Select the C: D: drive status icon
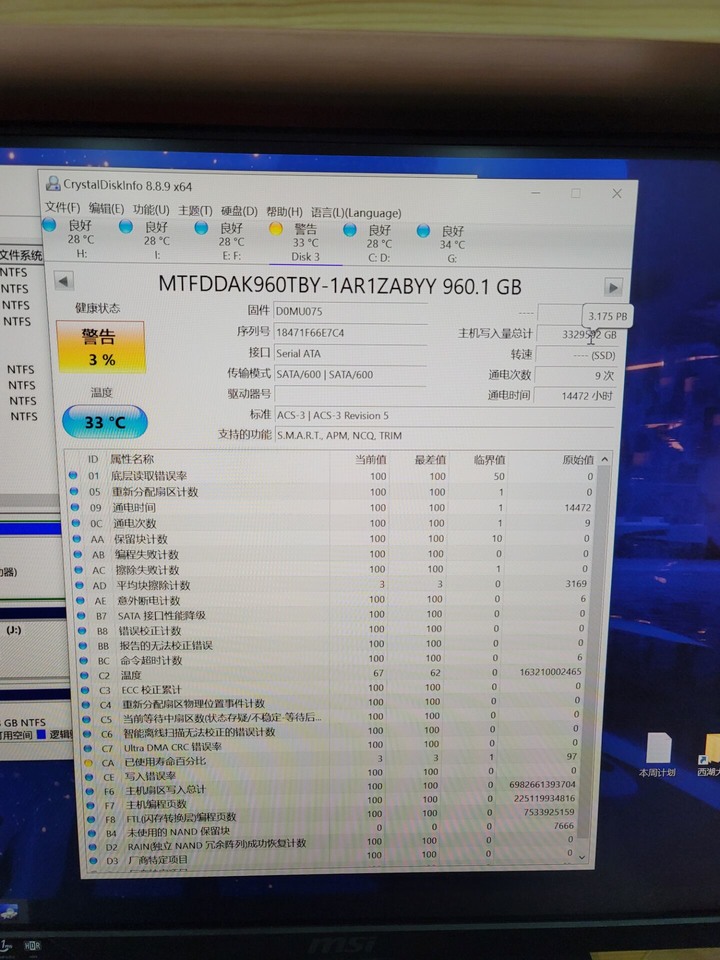Image resolution: width=720 pixels, height=960 pixels. (350, 230)
